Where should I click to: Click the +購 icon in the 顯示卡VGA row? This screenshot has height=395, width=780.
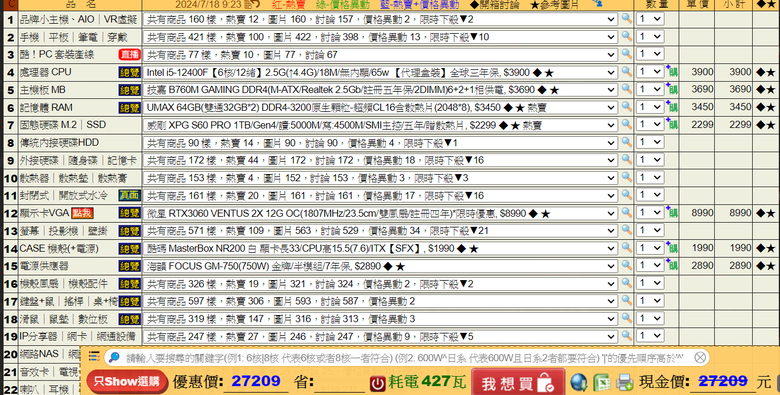(x=672, y=213)
